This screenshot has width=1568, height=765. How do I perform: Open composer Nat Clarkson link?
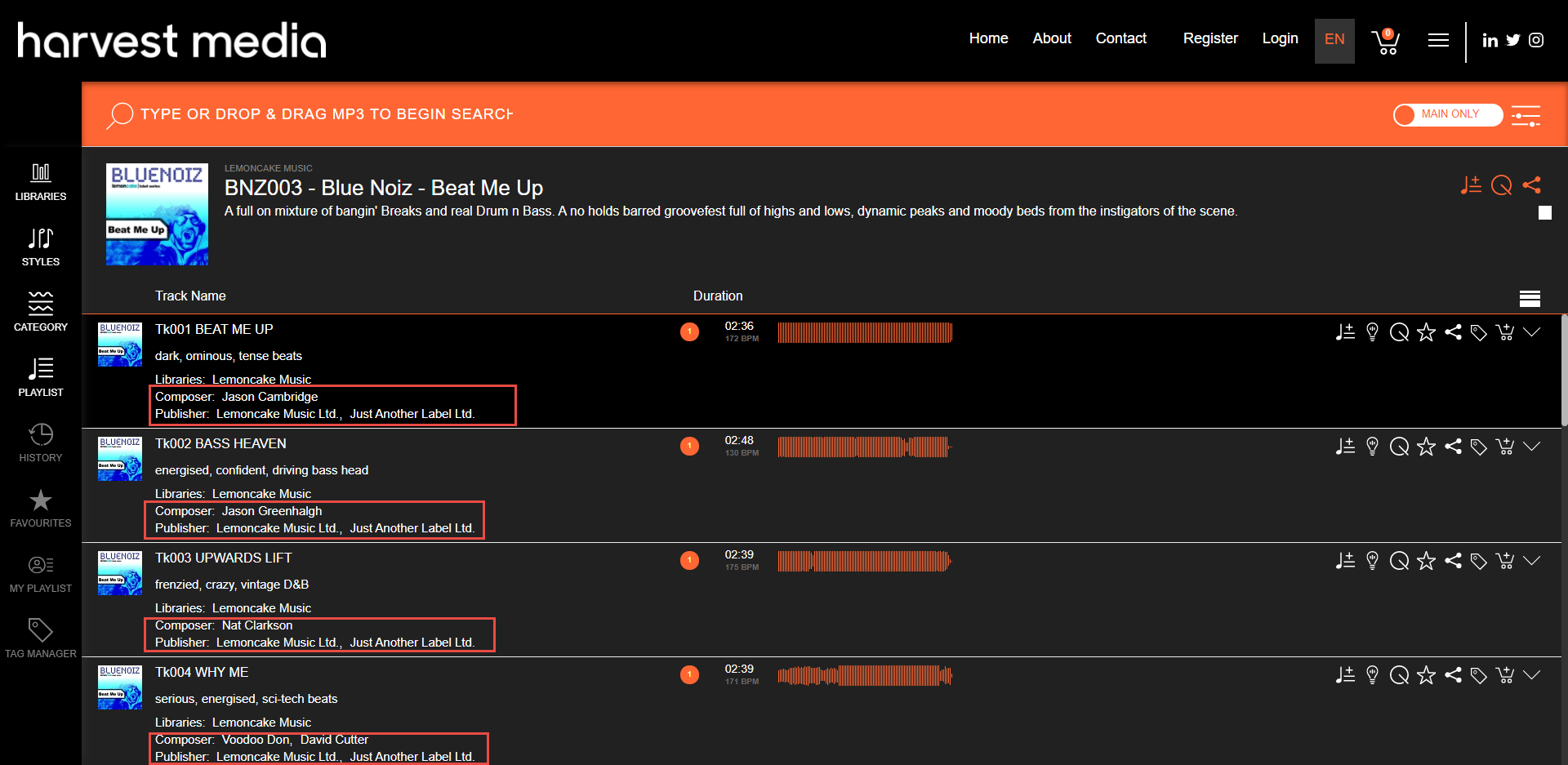coord(257,625)
